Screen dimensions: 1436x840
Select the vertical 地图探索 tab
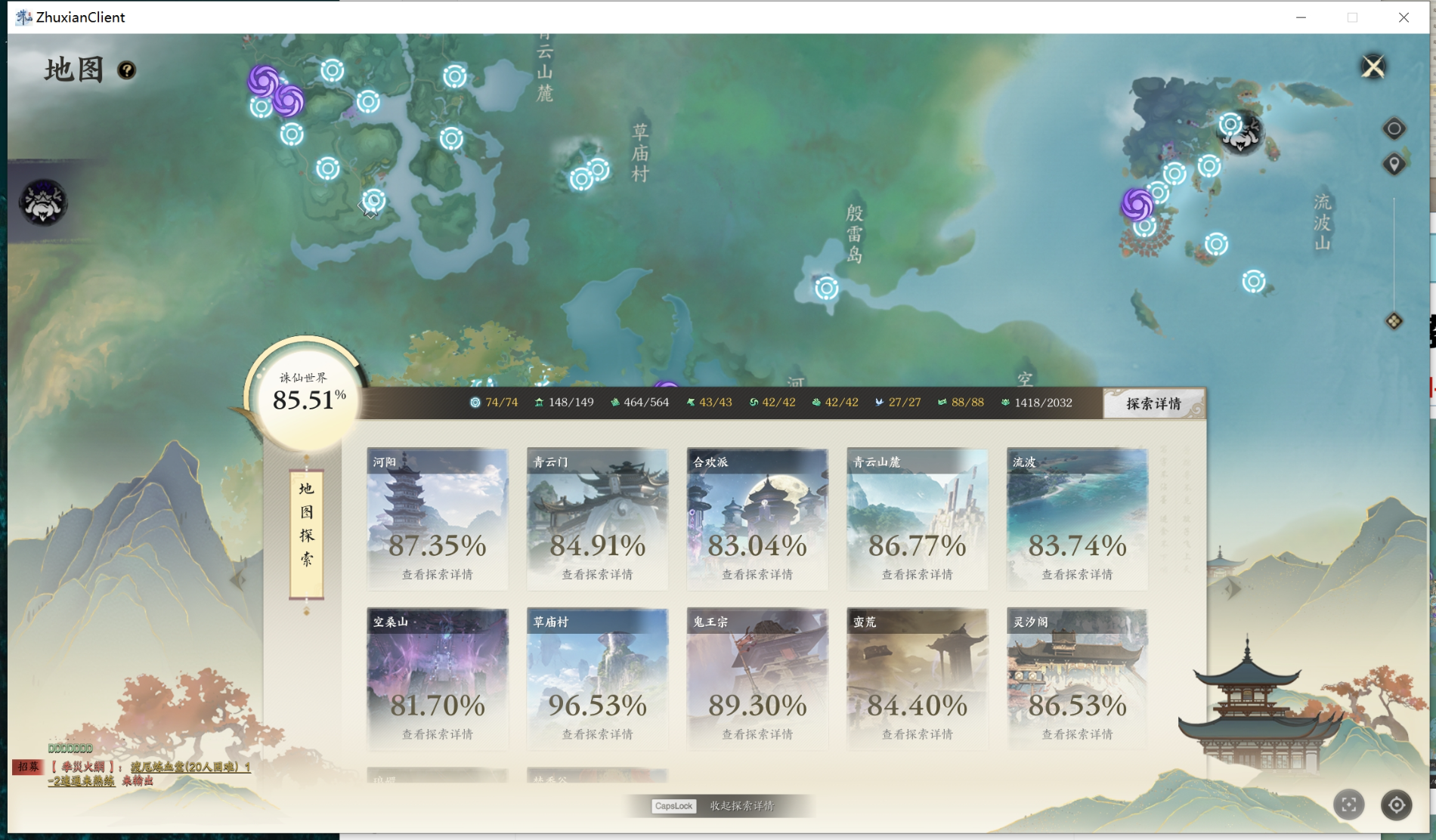pos(306,533)
